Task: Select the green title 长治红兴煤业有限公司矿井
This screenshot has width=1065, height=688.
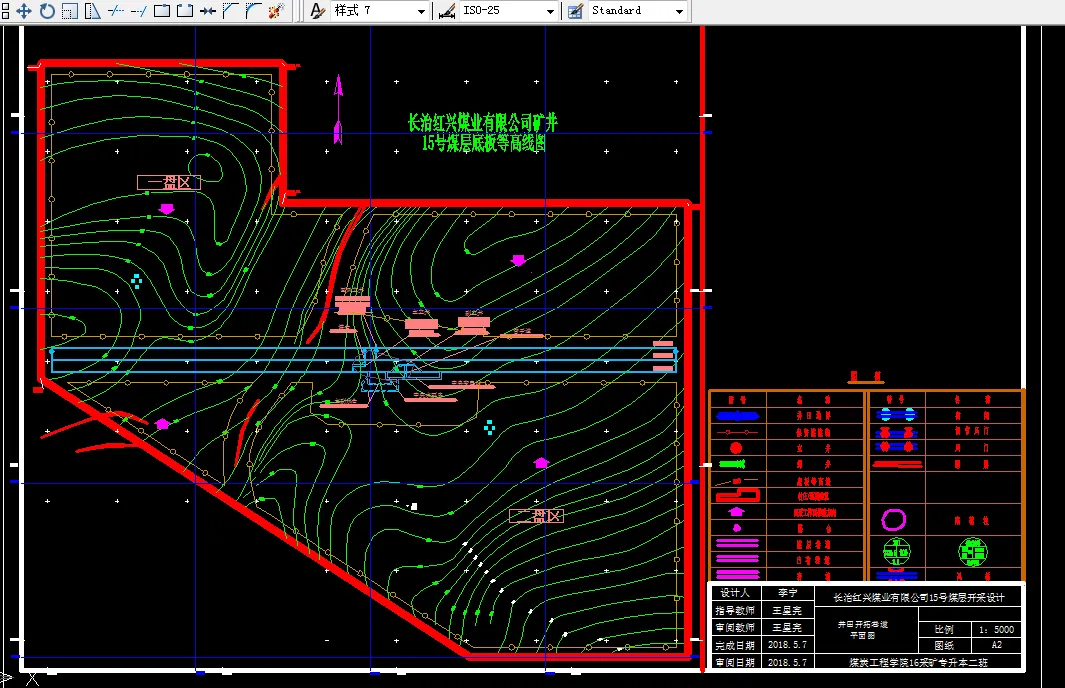Action: point(482,123)
